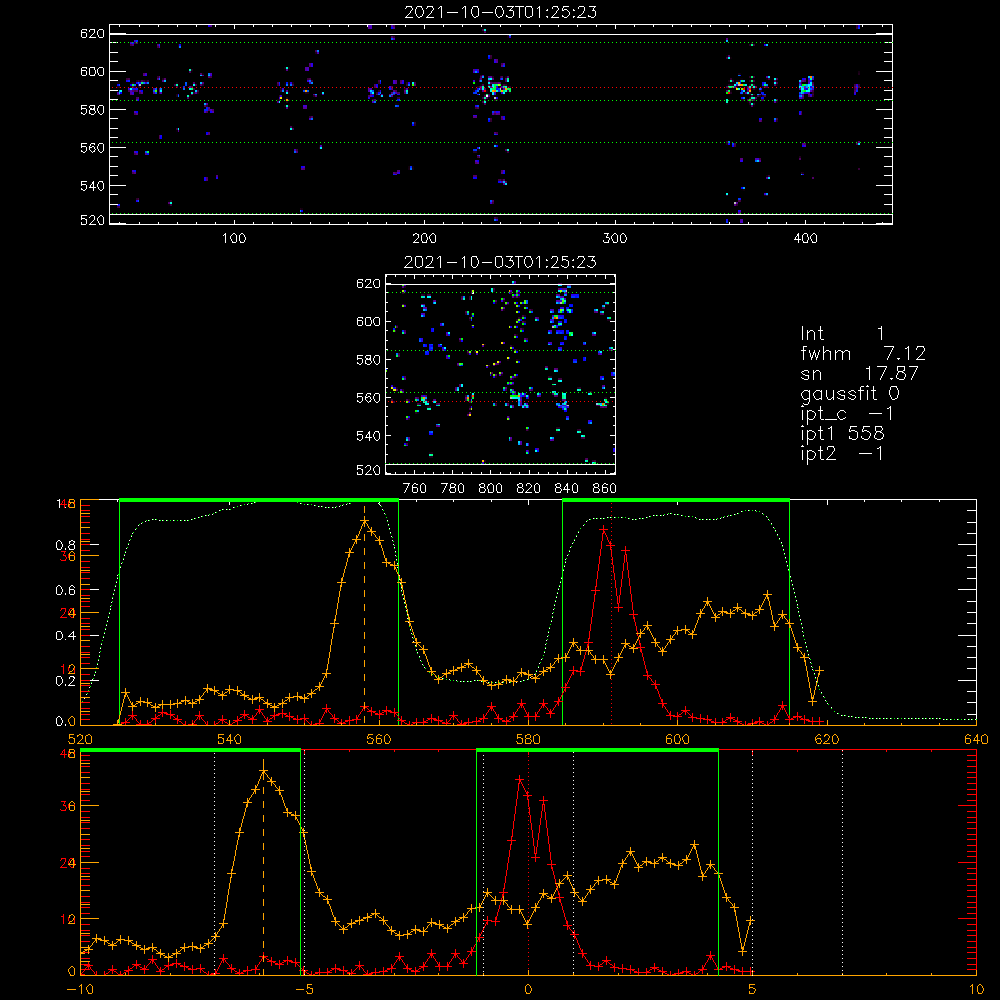This screenshot has height=1000, width=1000.
Task: Click the 600 x-axis label of profile plot
Action: coord(677,739)
